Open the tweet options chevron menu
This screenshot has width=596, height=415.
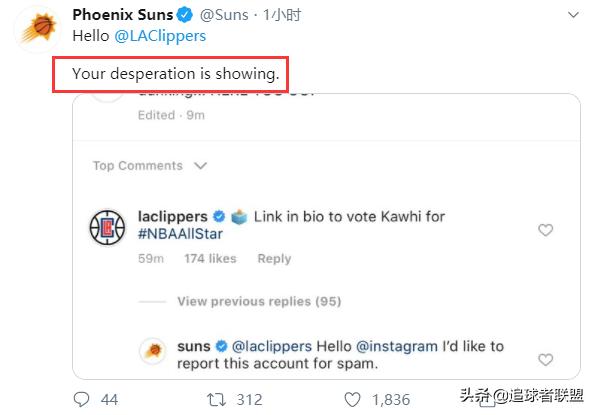[573, 15]
